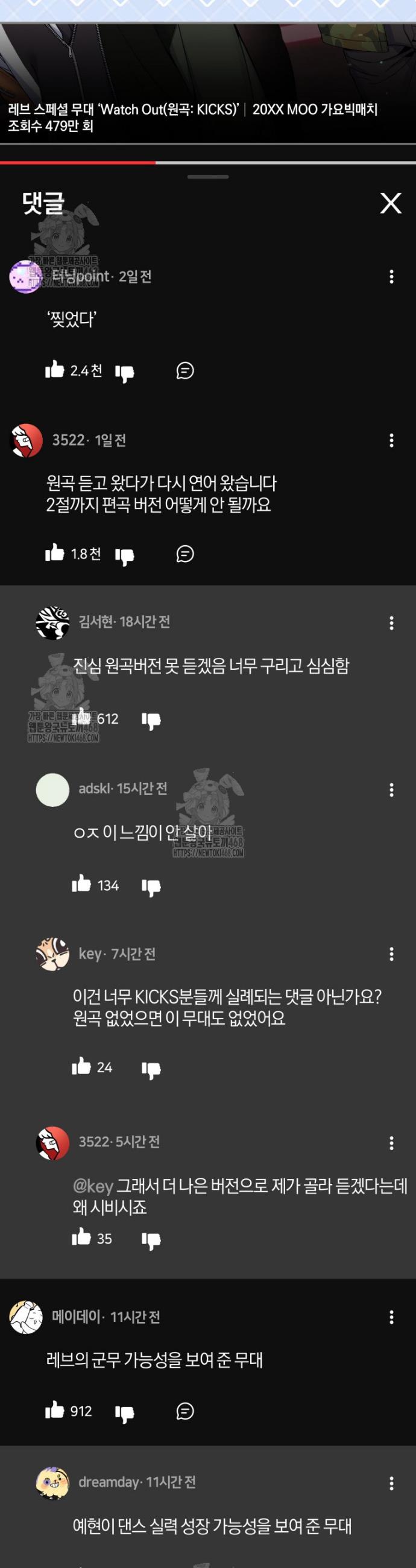Like the '찢었다' comment
This screenshot has height=1568, width=416.
[x=54, y=369]
